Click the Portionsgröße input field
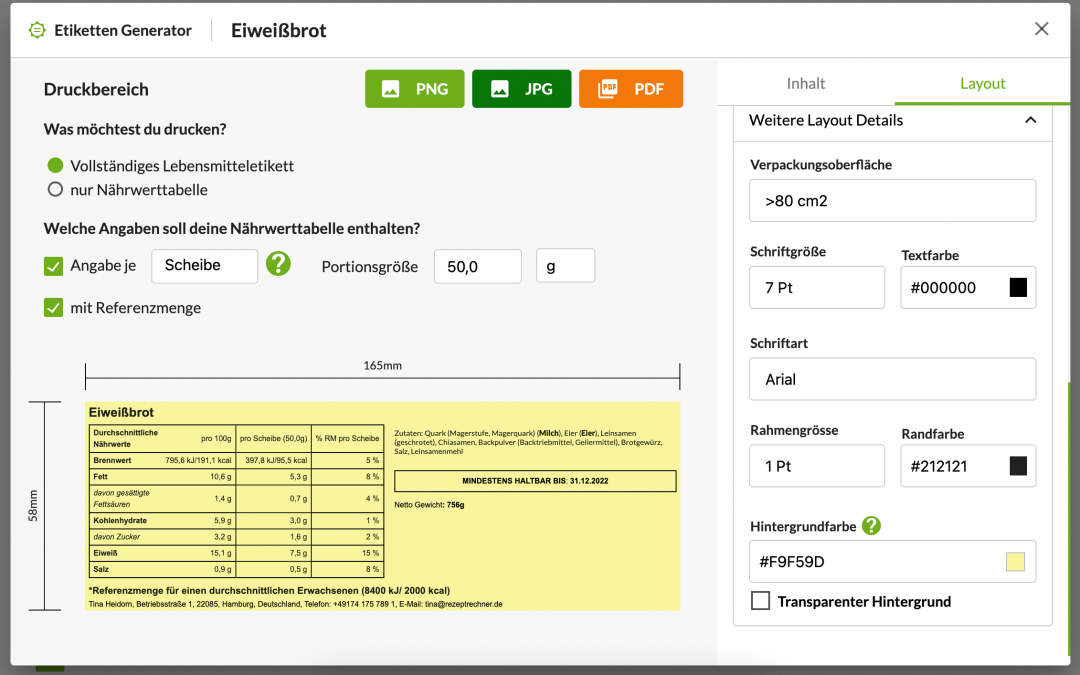 tap(477, 267)
